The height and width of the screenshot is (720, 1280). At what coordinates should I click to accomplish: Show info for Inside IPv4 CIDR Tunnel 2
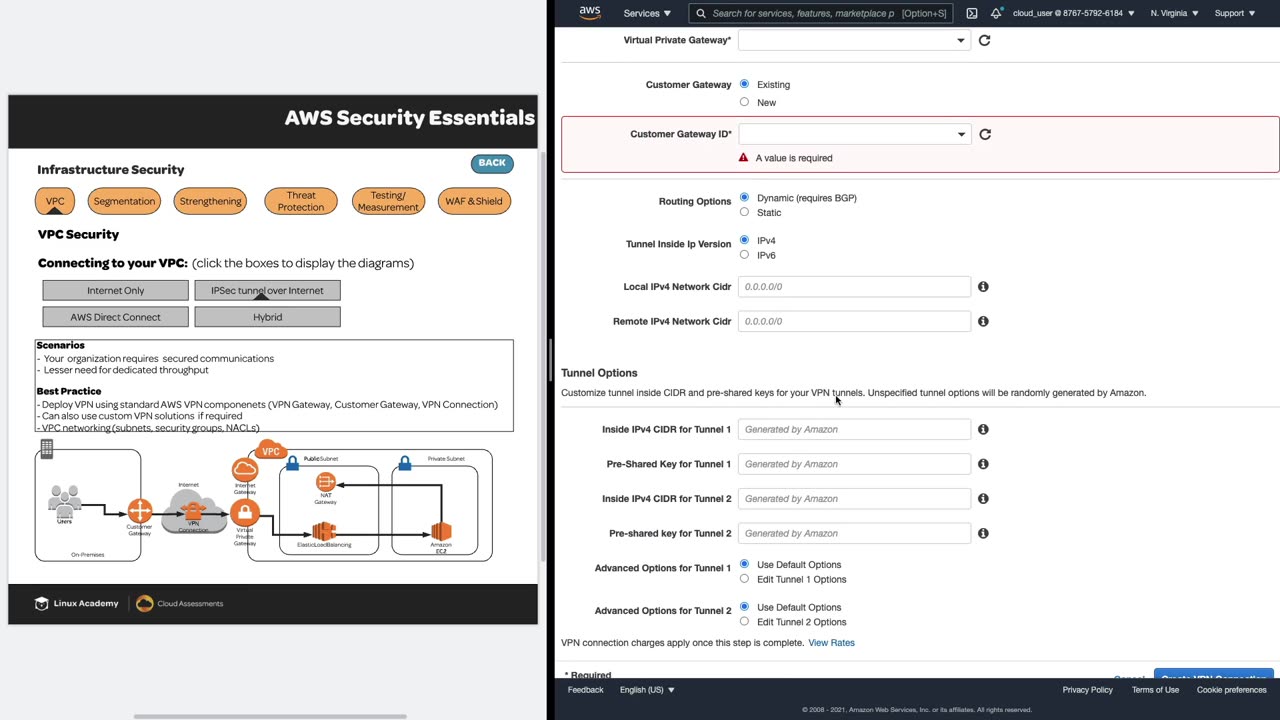[983, 499]
